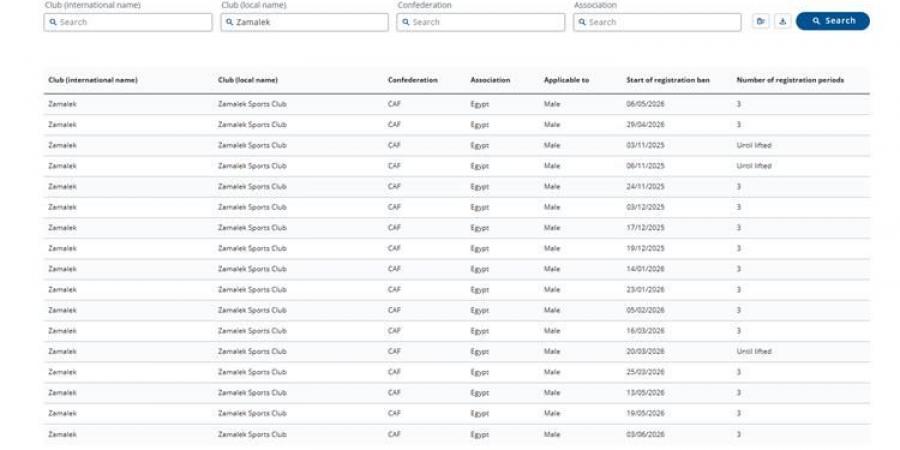Focus the Club (international name) search field
This screenshot has height=450, width=900.
[128, 22]
